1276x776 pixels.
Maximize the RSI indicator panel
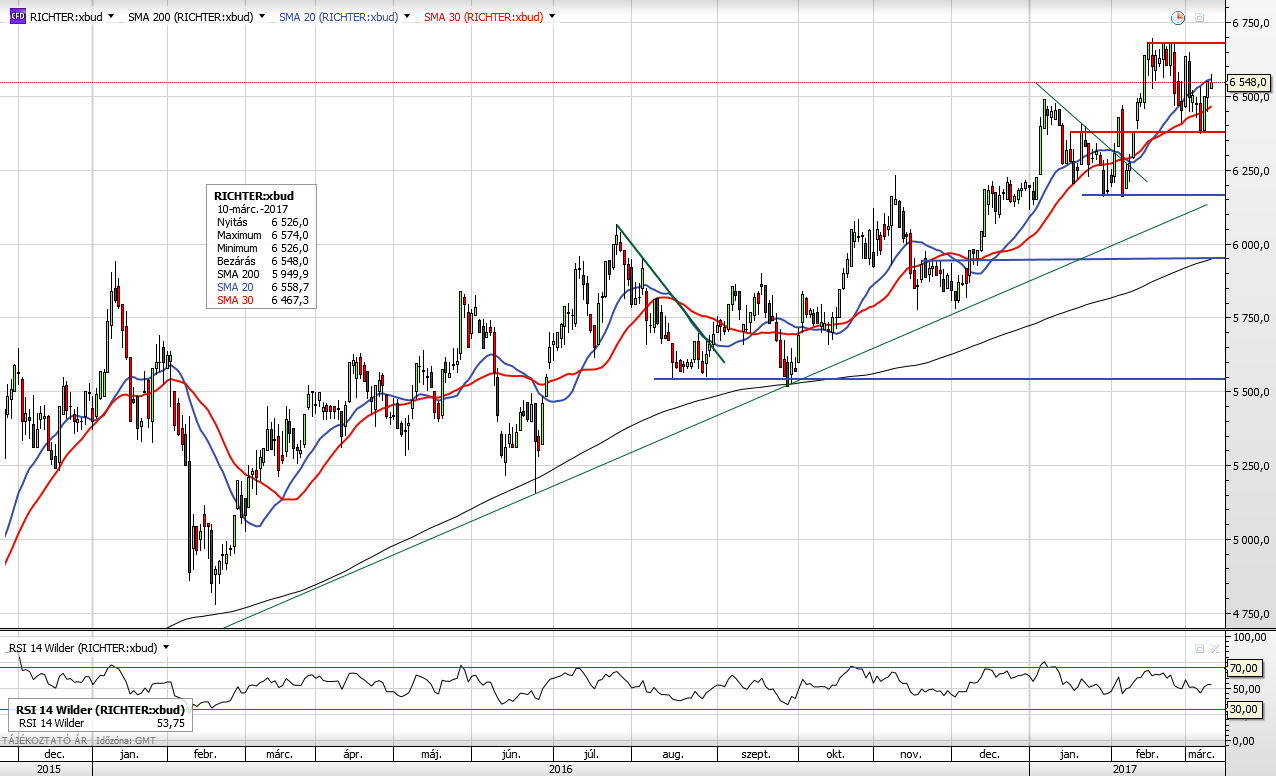pos(1200,648)
